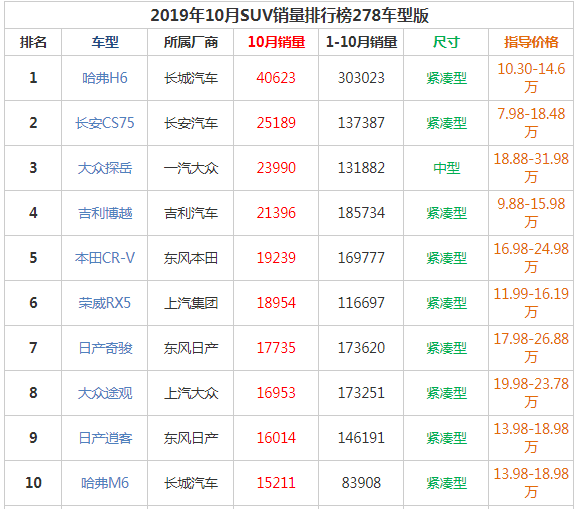Select October sales value 16014

point(276,438)
